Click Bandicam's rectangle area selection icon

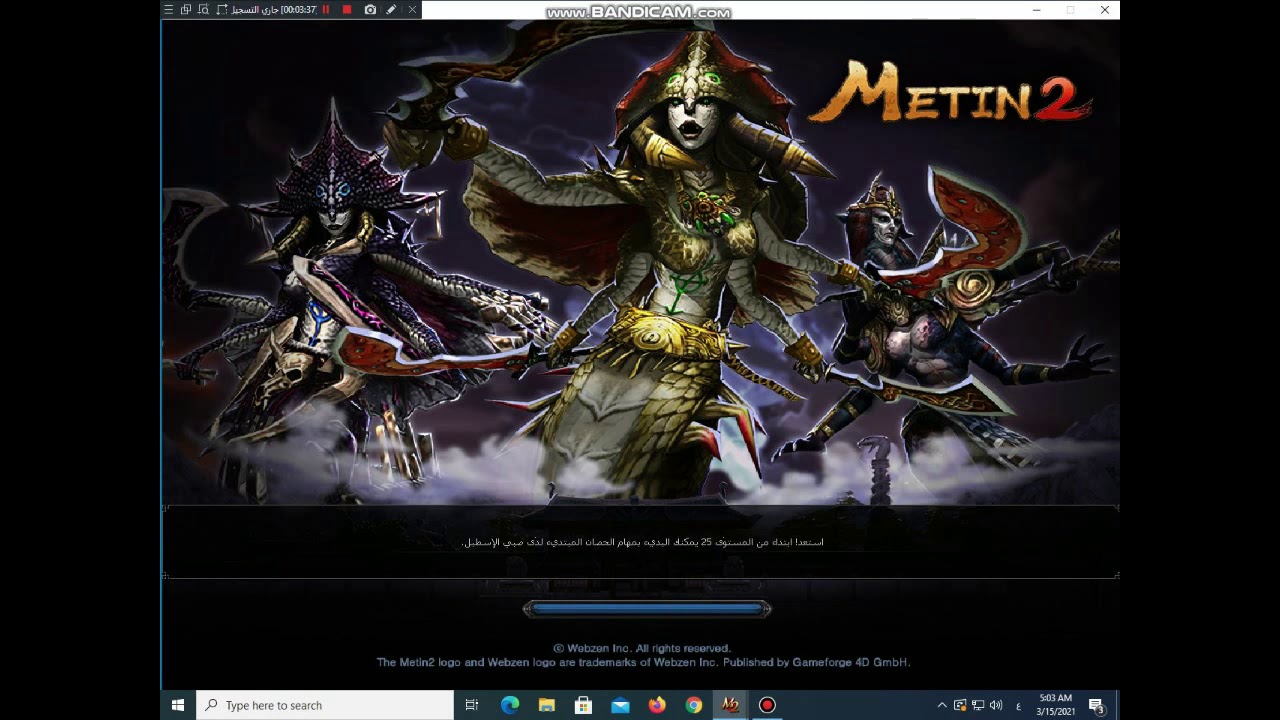pos(222,10)
